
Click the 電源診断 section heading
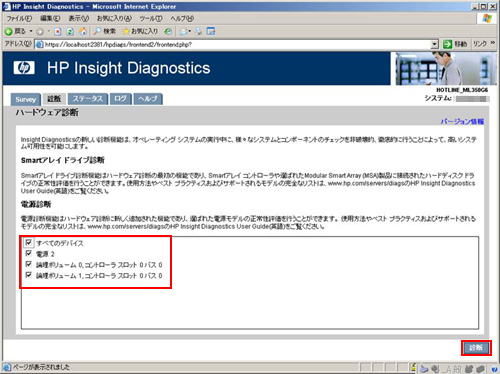point(36,204)
